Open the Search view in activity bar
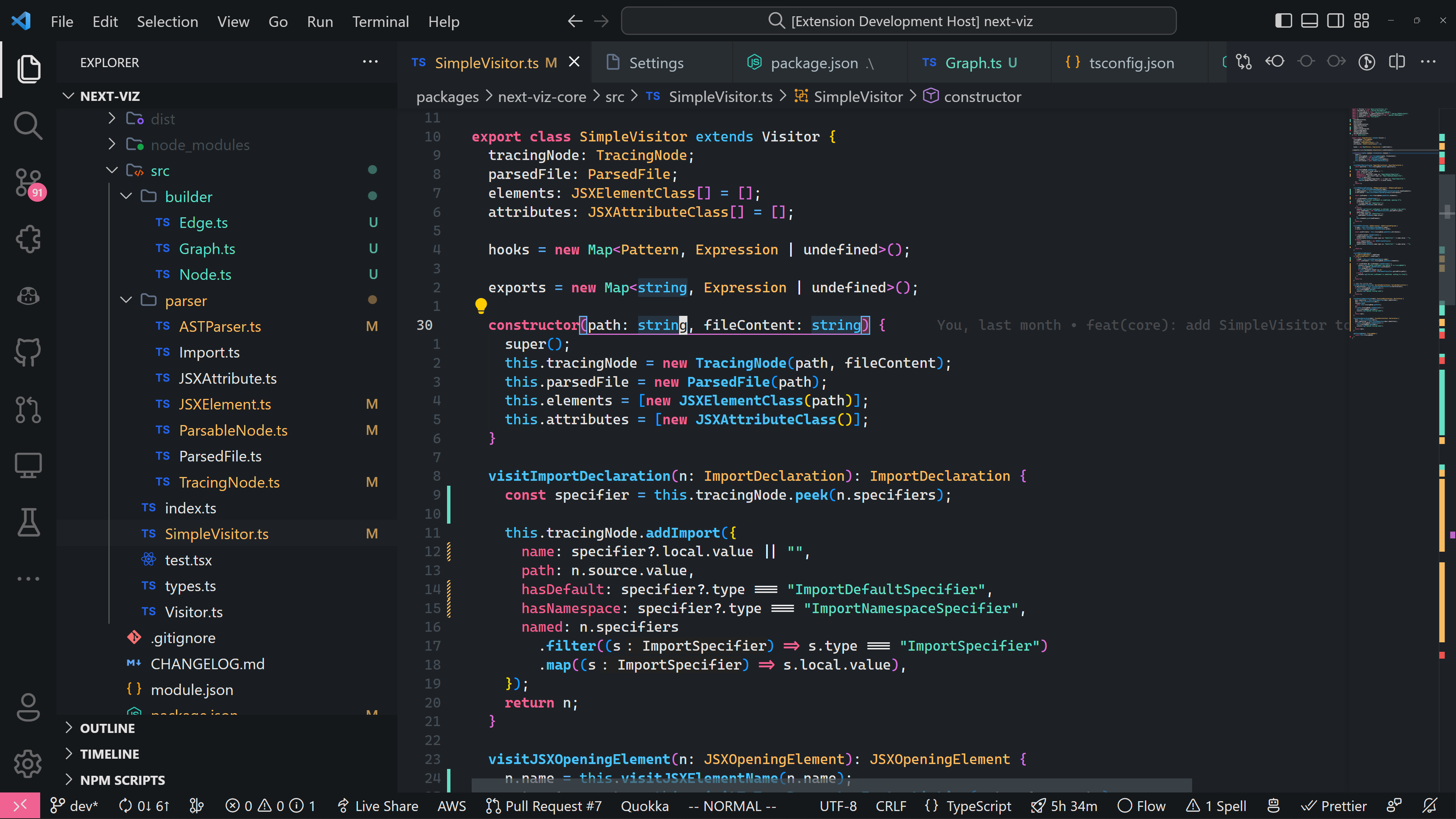 pyautogui.click(x=28, y=125)
